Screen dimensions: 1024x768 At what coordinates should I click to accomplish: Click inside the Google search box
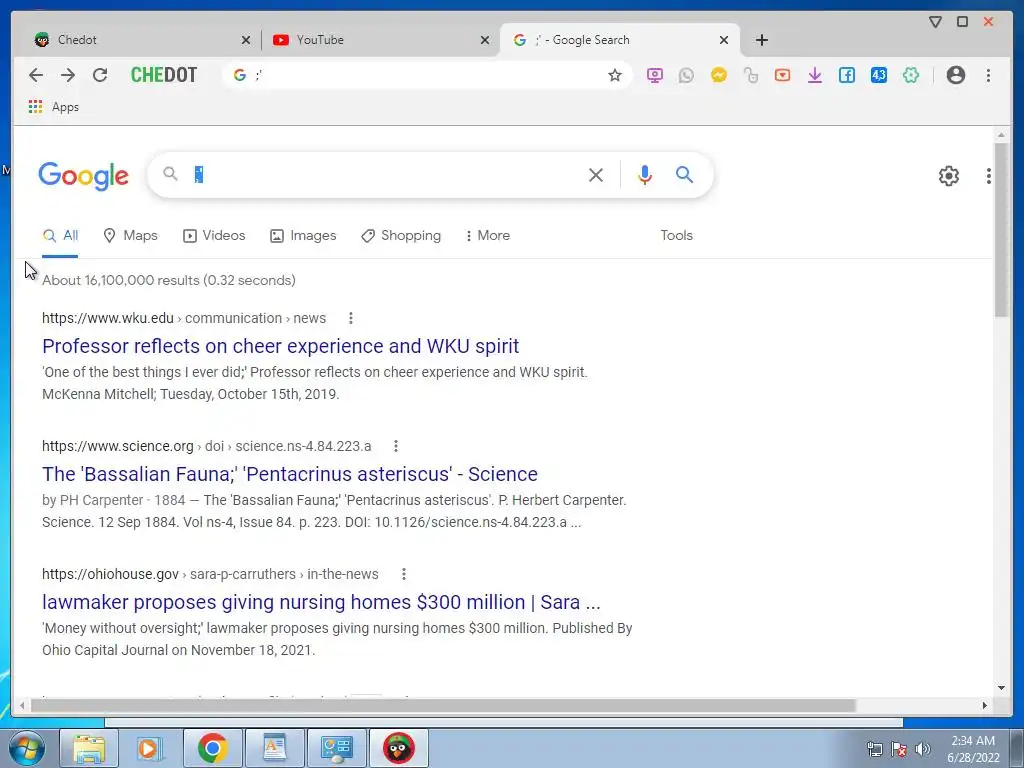click(x=385, y=174)
